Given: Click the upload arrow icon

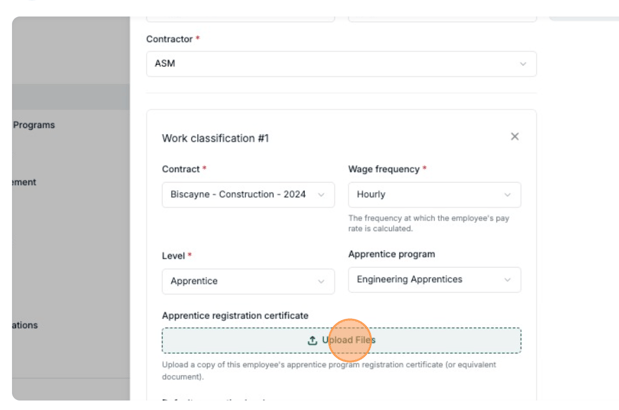Looking at the screenshot, I should point(313,340).
